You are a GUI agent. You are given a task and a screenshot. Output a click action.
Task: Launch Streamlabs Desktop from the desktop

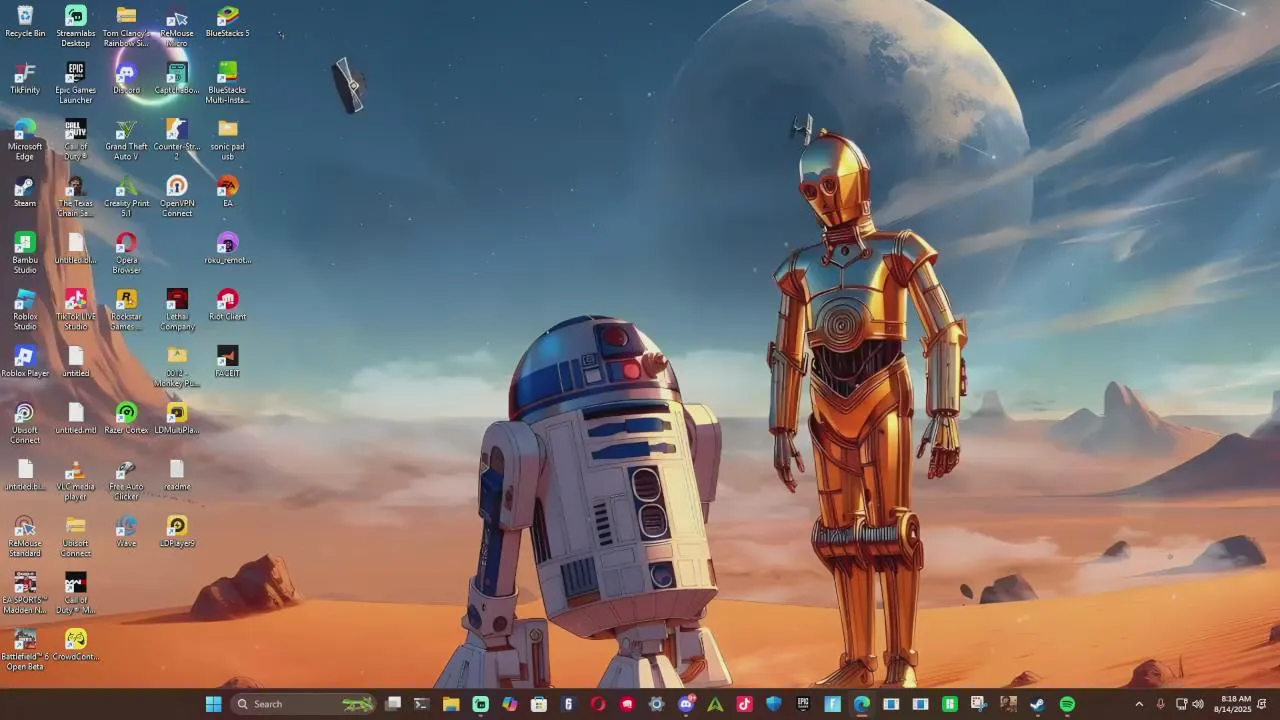76,26
